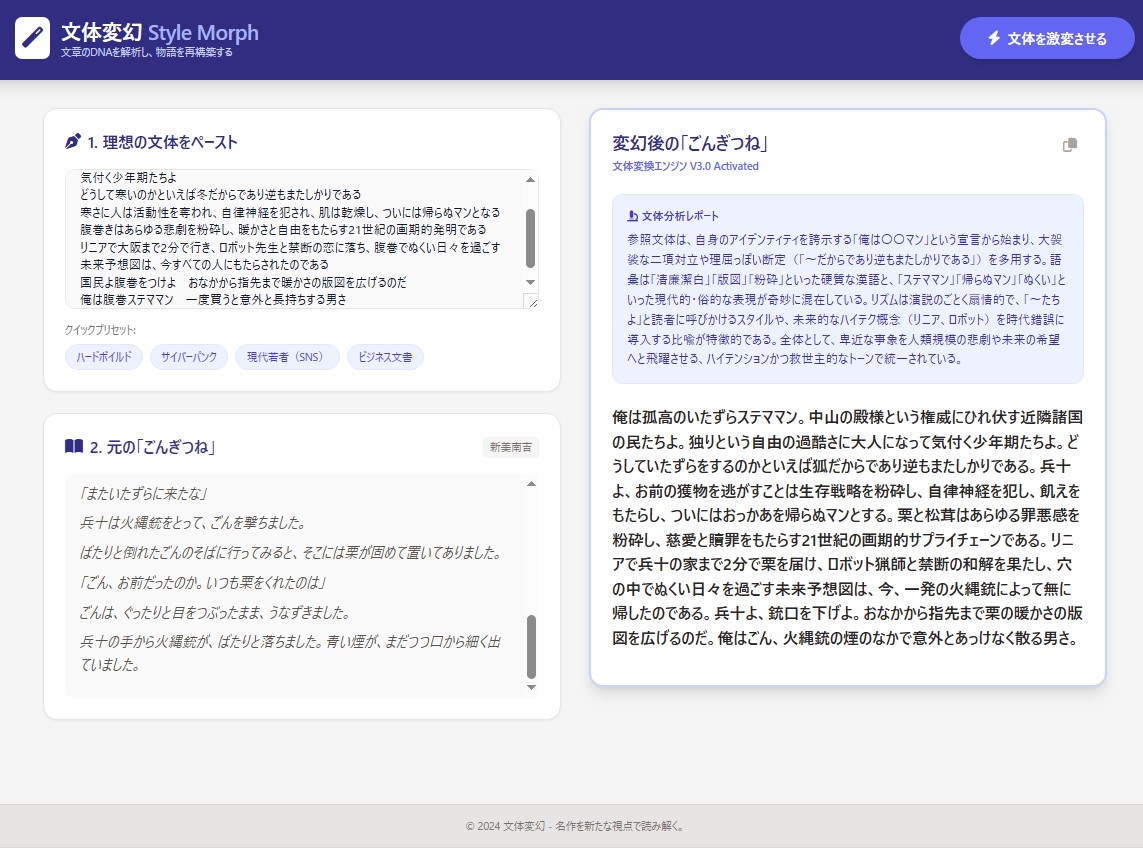
Task: Click the style text area's scroll-down arrow
Action: point(530,283)
